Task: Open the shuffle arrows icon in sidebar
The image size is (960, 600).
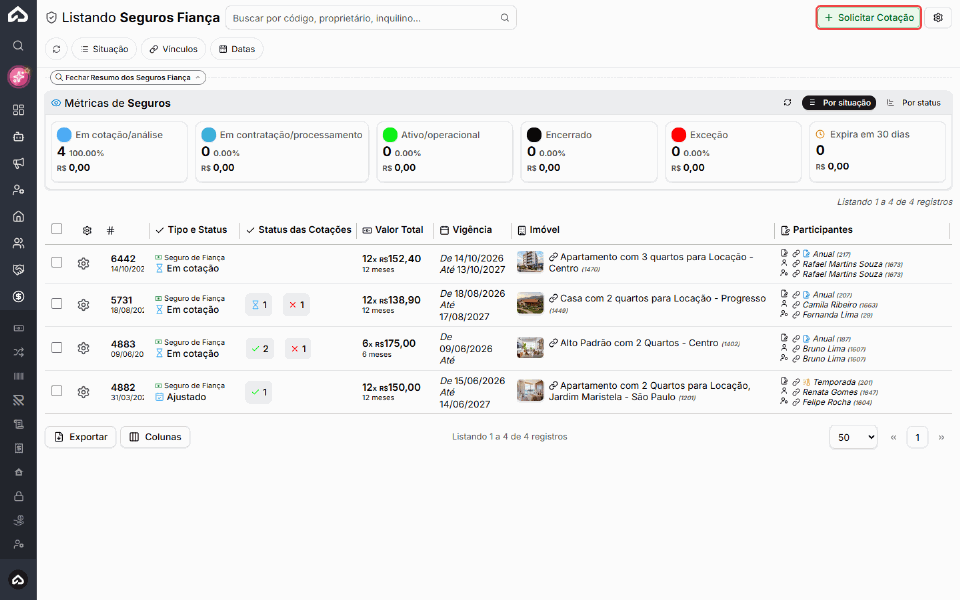Action: [18, 352]
